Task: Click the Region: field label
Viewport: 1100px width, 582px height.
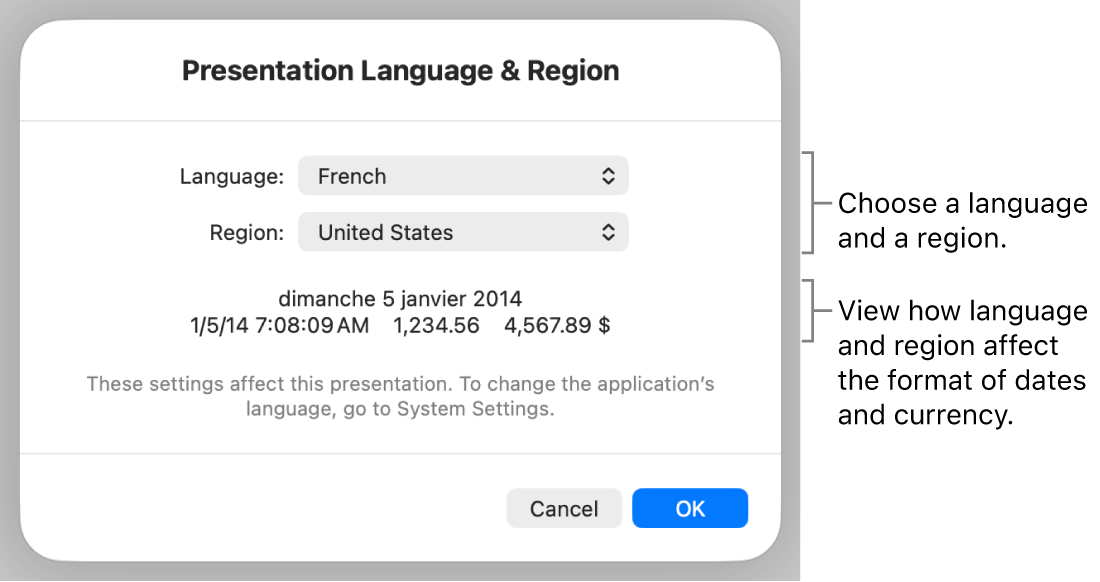Action: (x=245, y=232)
